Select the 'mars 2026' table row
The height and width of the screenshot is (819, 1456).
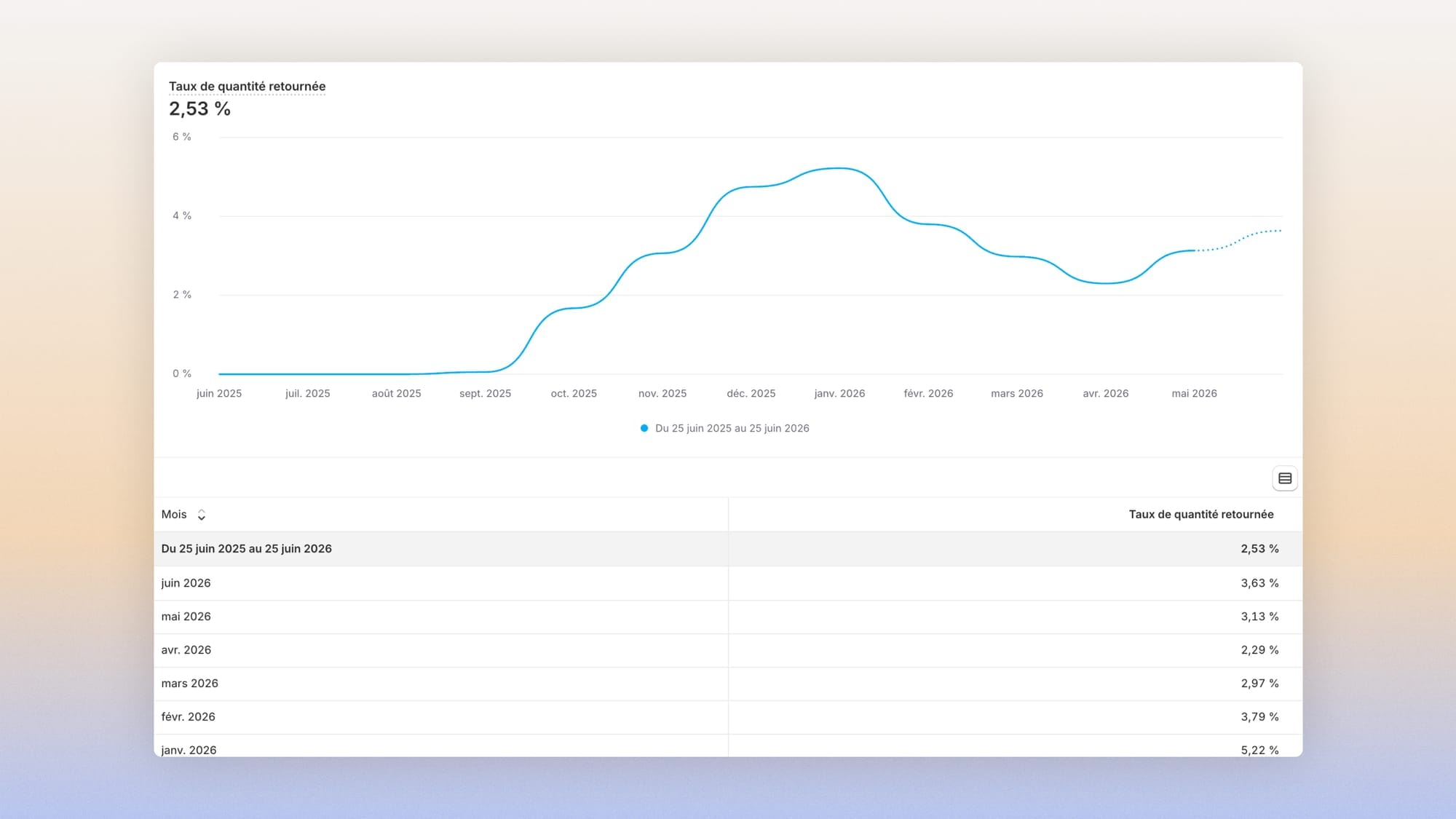pos(728,684)
